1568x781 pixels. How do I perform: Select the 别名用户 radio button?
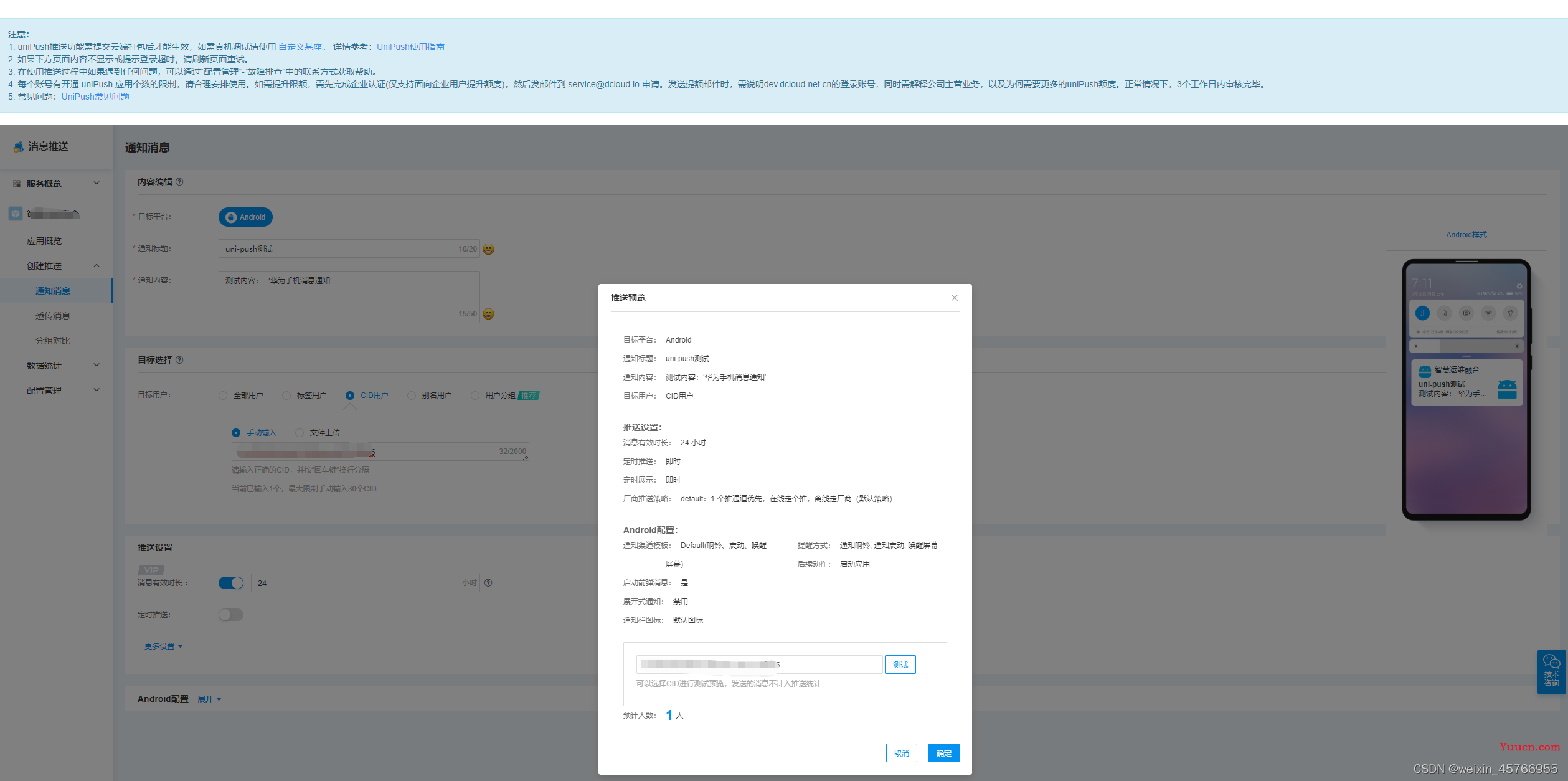412,395
